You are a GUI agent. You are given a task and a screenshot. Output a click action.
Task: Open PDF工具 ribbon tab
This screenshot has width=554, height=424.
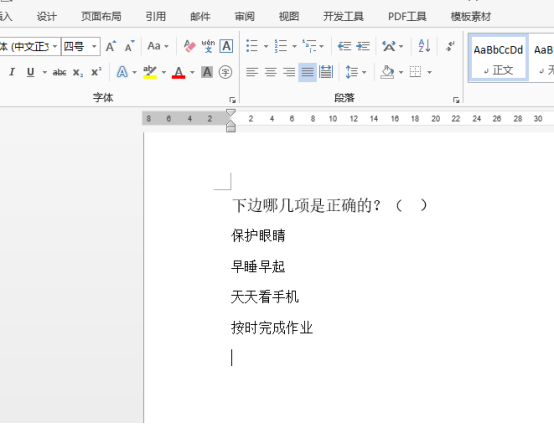pos(407,17)
